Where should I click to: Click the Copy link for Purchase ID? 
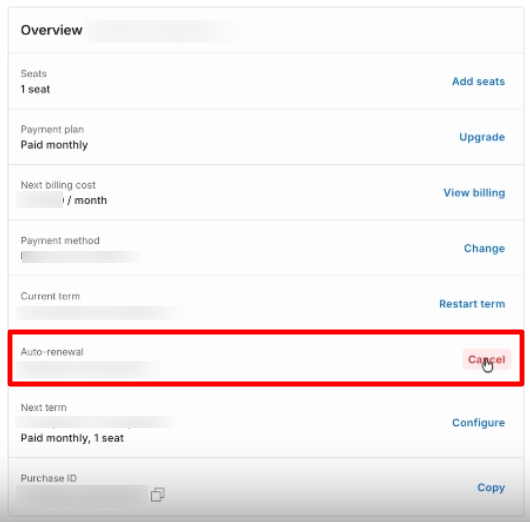(491, 488)
